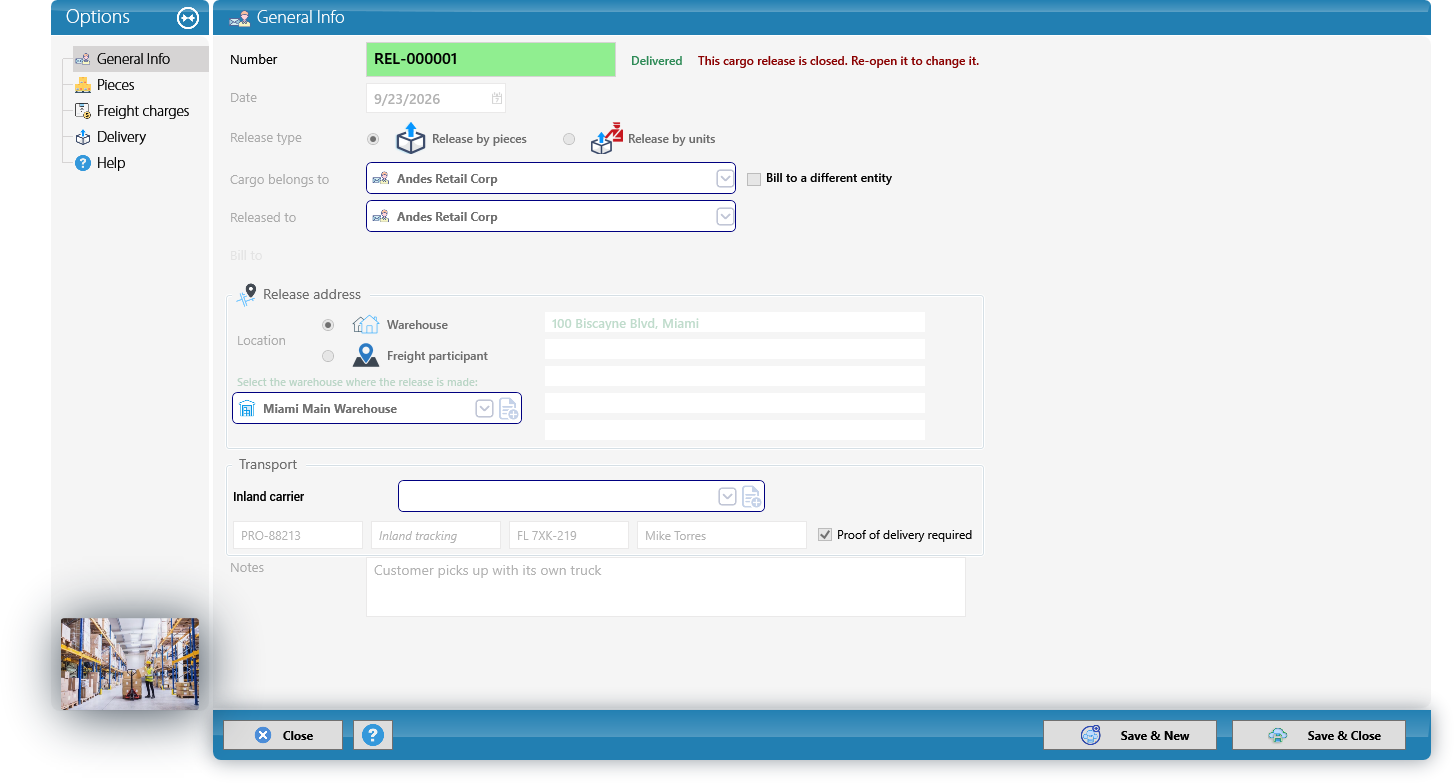The width and height of the screenshot is (1454, 783).
Task: Click the Release by pieces box icon
Action: point(411,139)
